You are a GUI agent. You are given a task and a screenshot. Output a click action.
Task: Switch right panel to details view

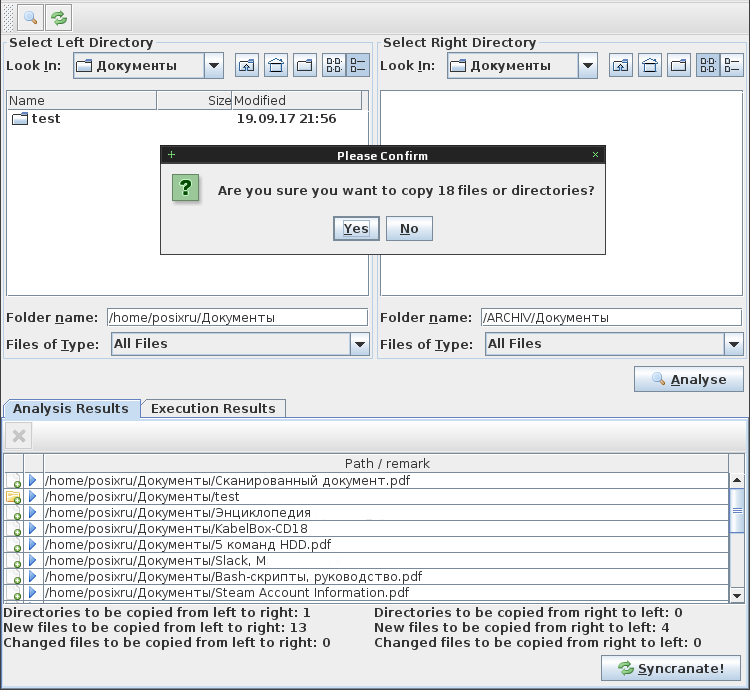(x=732, y=65)
